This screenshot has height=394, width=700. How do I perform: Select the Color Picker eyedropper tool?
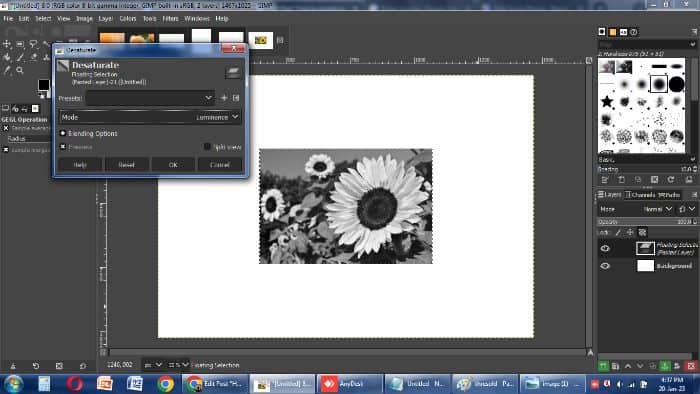[7, 70]
